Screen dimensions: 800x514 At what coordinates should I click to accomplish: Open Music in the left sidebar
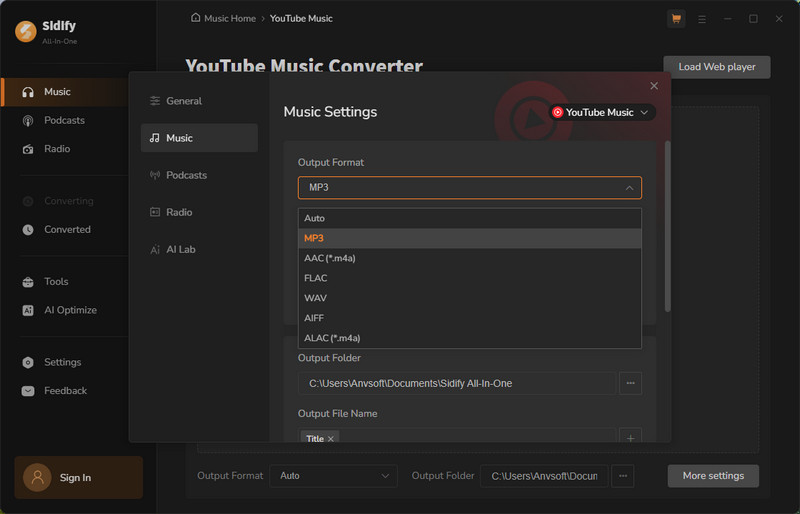pos(65,92)
